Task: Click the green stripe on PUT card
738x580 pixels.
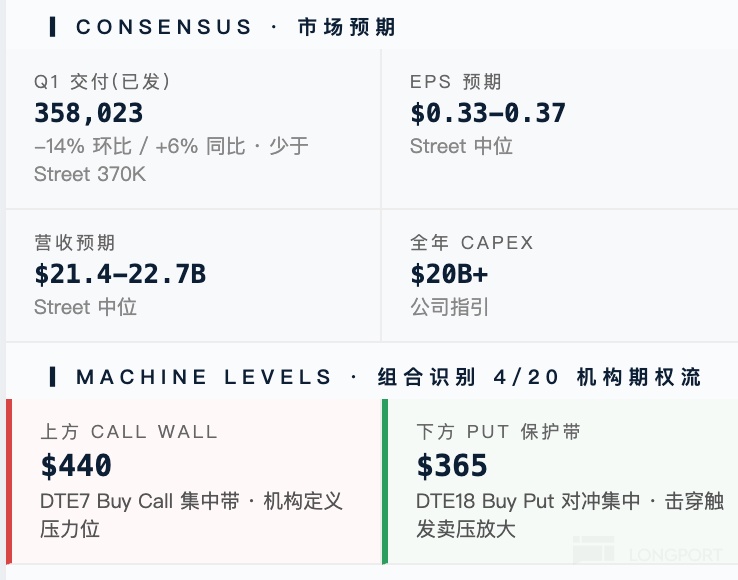Action: pos(385,481)
